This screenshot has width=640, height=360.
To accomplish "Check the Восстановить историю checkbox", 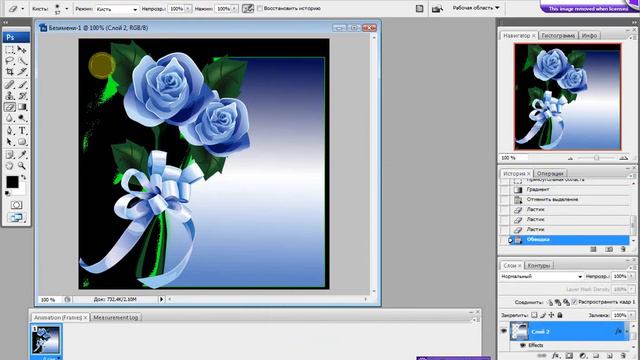I will [x=260, y=8].
